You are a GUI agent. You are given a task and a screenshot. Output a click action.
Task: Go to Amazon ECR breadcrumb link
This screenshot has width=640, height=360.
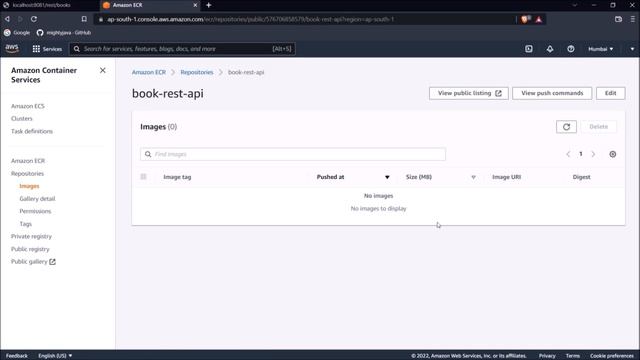click(149, 72)
